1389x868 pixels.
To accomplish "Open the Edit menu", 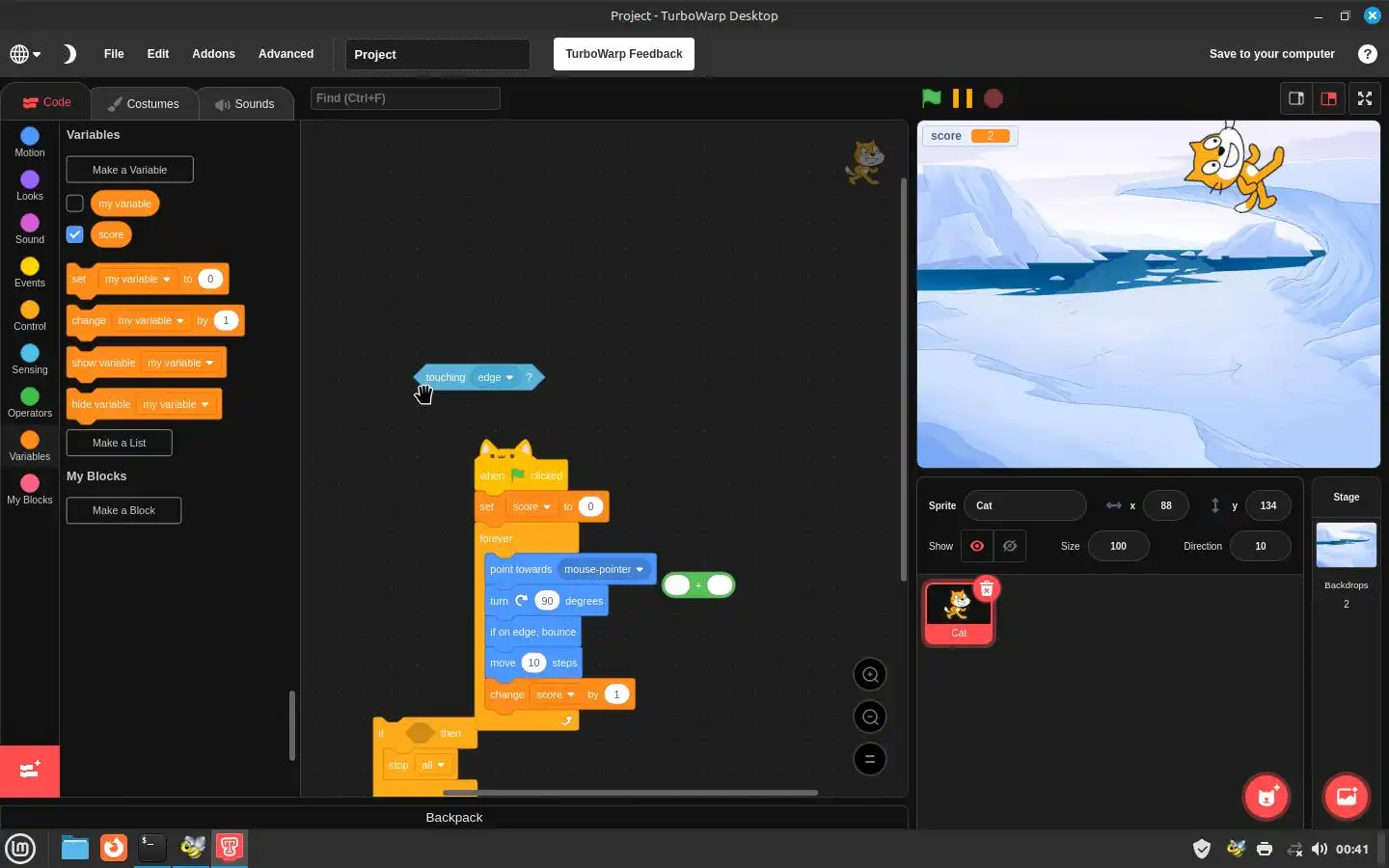I will [158, 54].
